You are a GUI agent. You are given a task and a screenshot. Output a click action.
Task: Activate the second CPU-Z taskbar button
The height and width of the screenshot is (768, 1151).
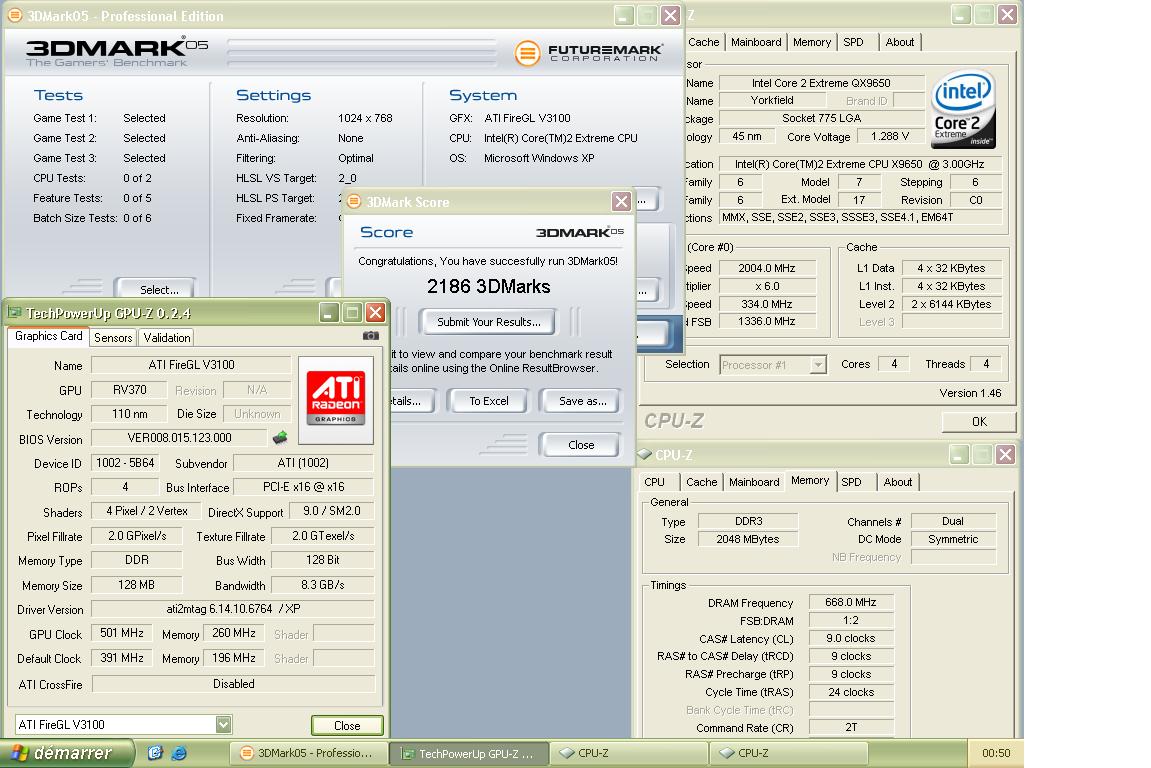point(789,753)
